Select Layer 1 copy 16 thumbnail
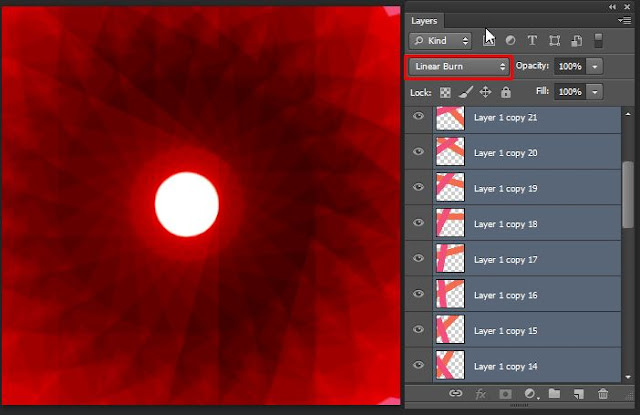This screenshot has height=415, width=640. 450,293
